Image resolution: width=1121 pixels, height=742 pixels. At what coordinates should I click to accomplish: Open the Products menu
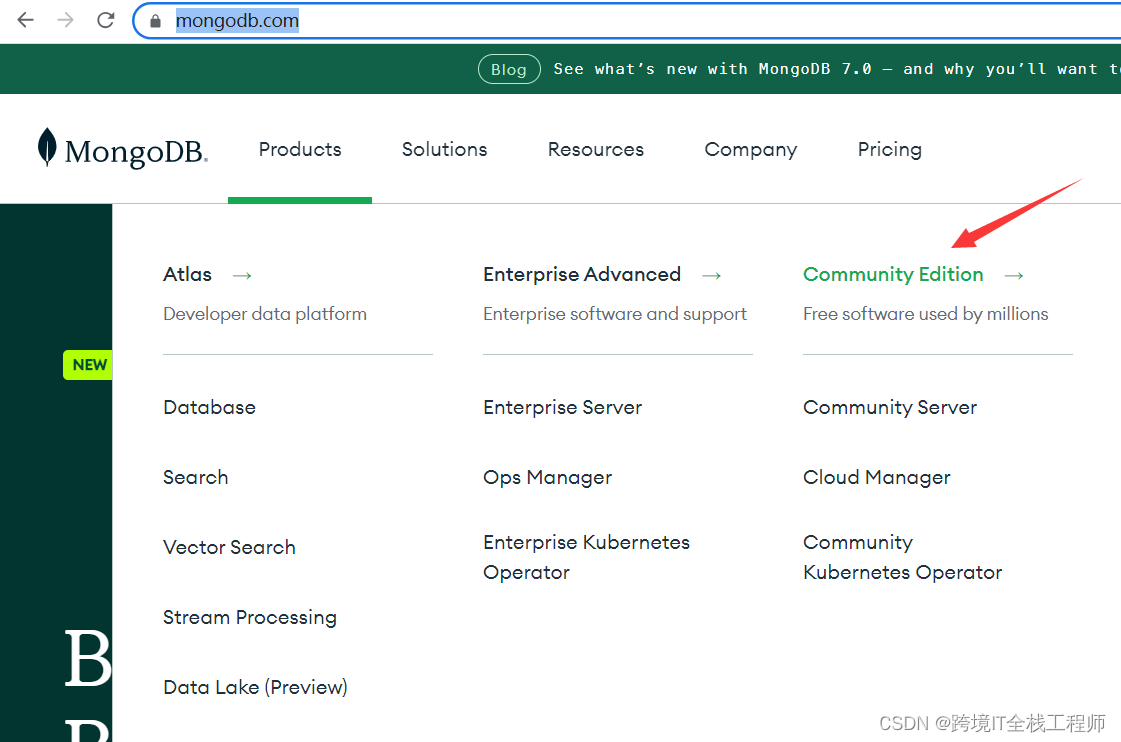click(x=300, y=149)
